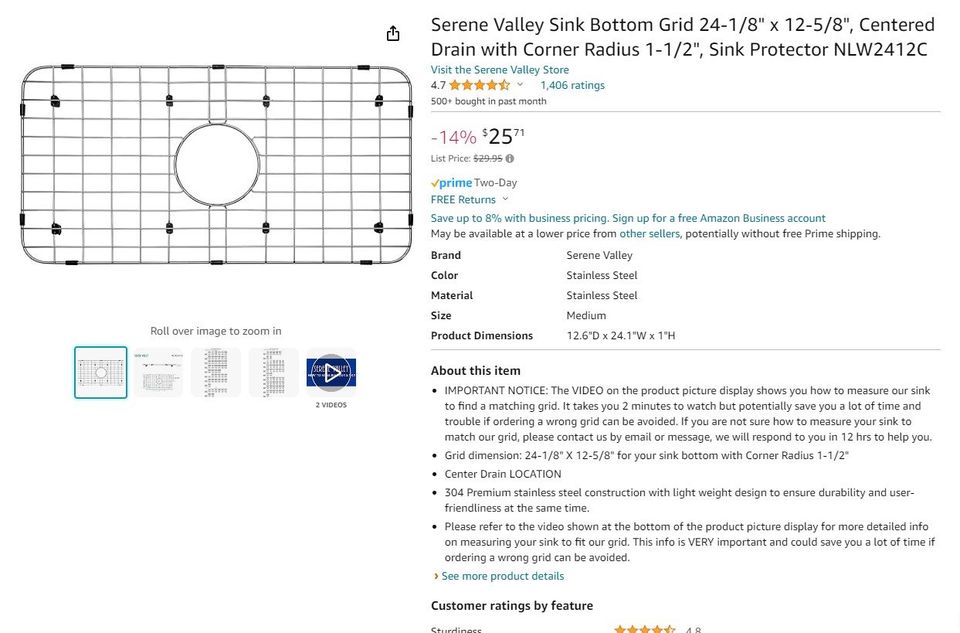960x633 pixels.
Task: Check availability from other sellers
Action: click(652, 233)
